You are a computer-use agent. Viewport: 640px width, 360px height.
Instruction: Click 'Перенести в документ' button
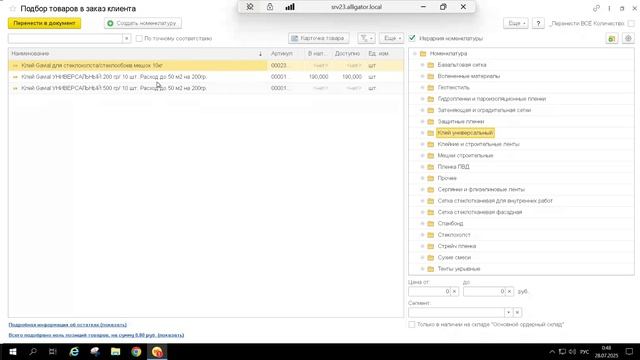pyautogui.click(x=44, y=23)
